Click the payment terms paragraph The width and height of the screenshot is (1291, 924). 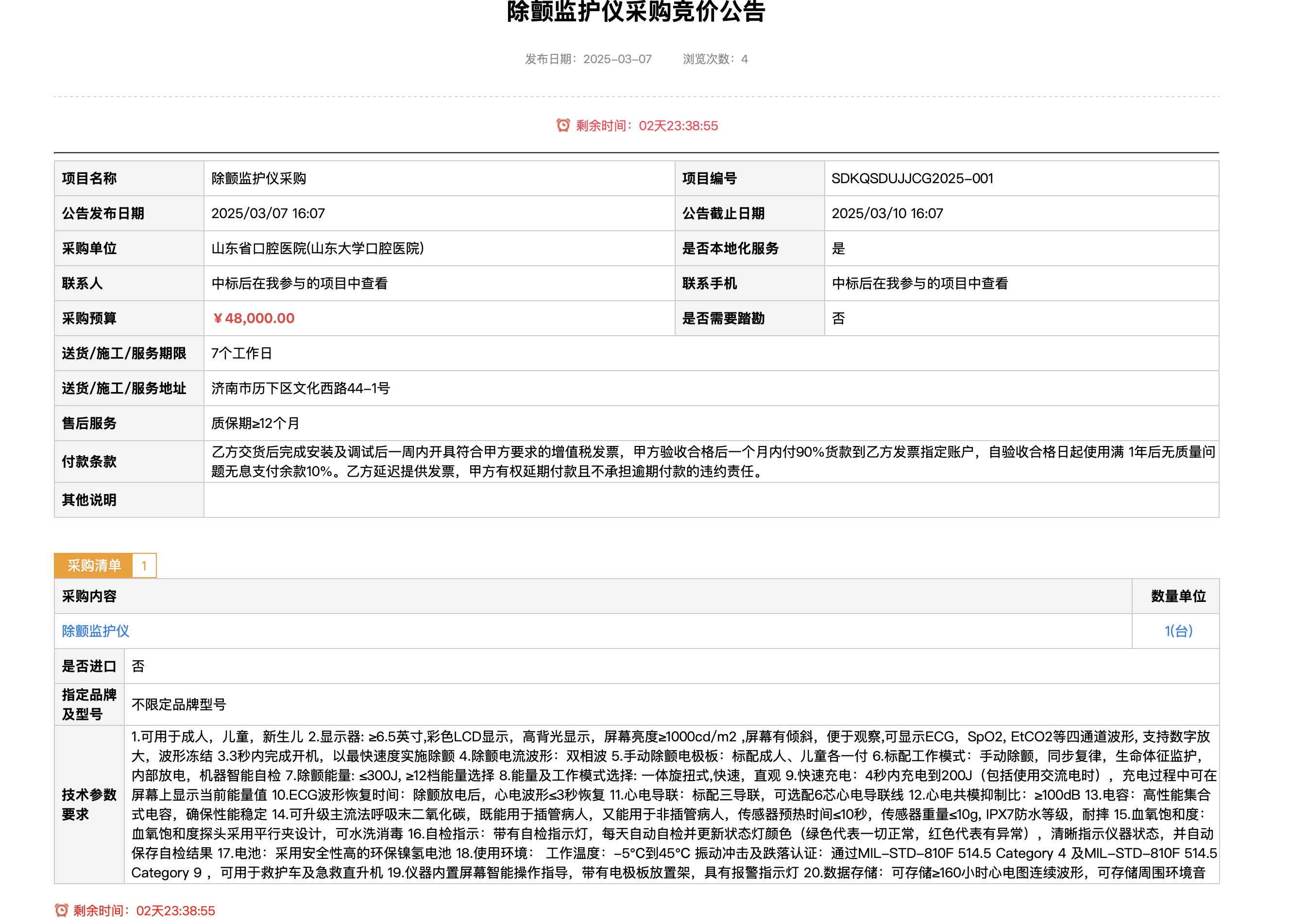pyautogui.click(x=713, y=462)
